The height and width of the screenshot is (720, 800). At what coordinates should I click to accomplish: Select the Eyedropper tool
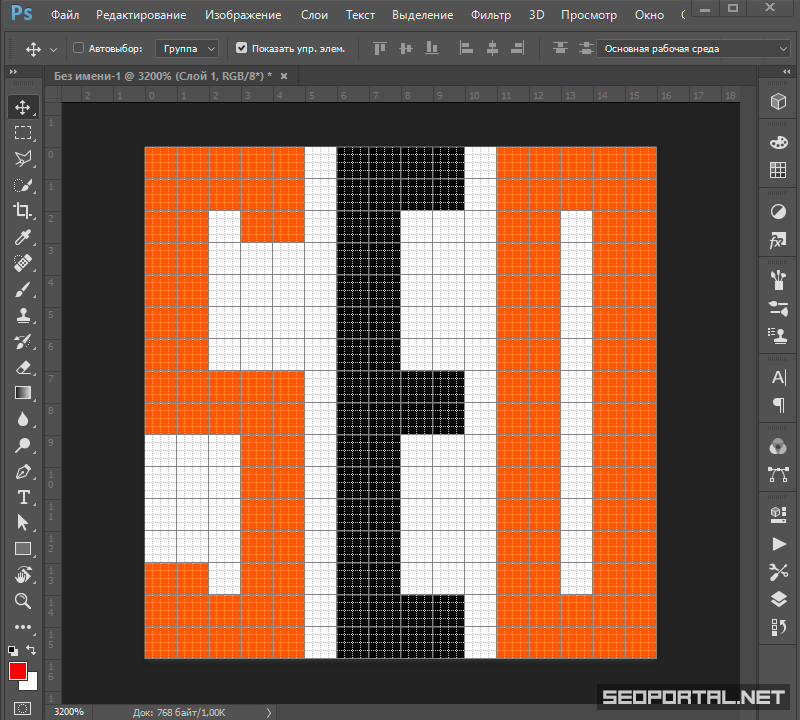tap(22, 237)
